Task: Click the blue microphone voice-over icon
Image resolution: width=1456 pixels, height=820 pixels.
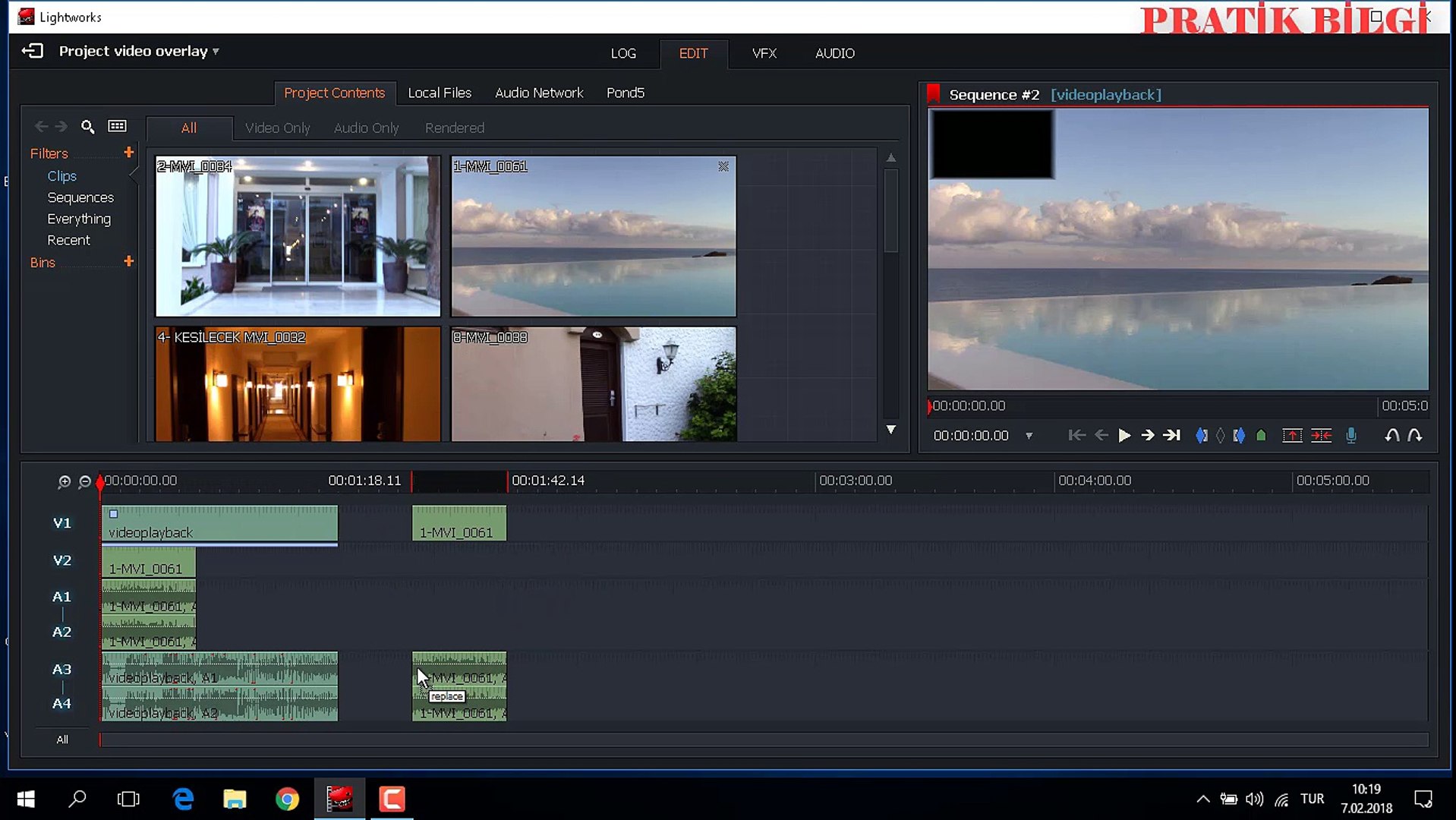Action: click(1351, 436)
